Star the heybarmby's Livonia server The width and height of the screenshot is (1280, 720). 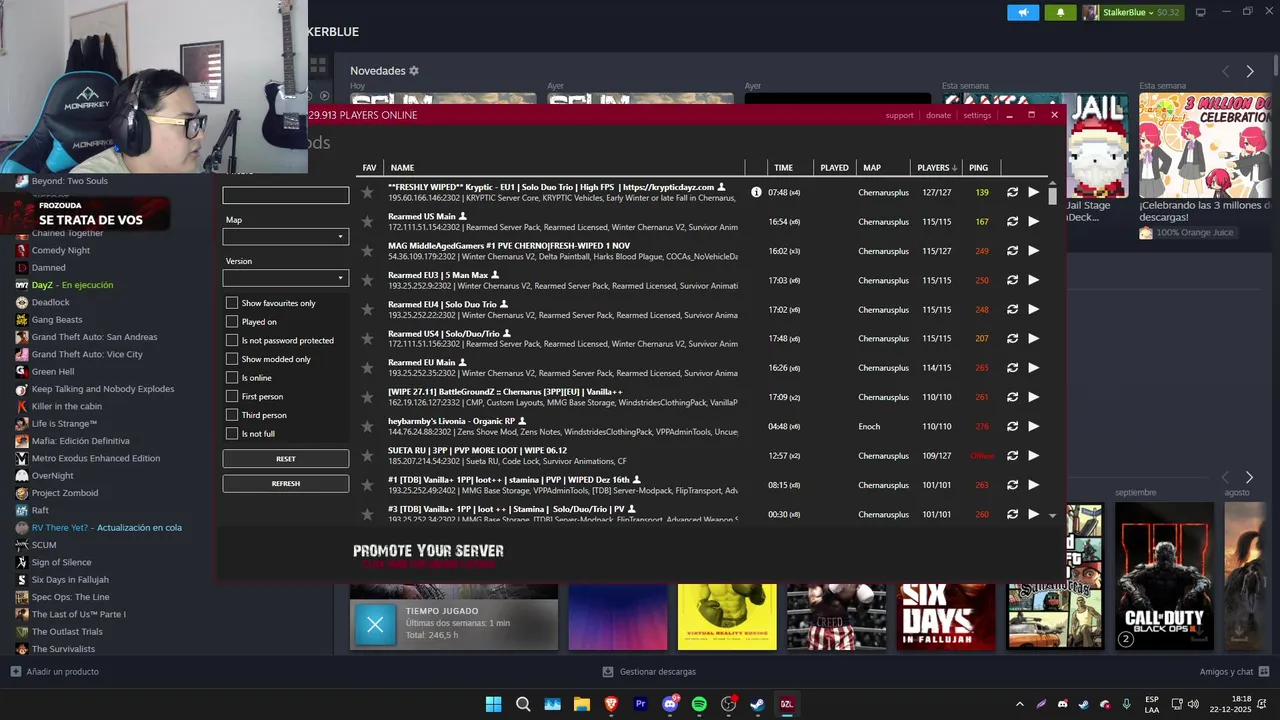(x=367, y=426)
